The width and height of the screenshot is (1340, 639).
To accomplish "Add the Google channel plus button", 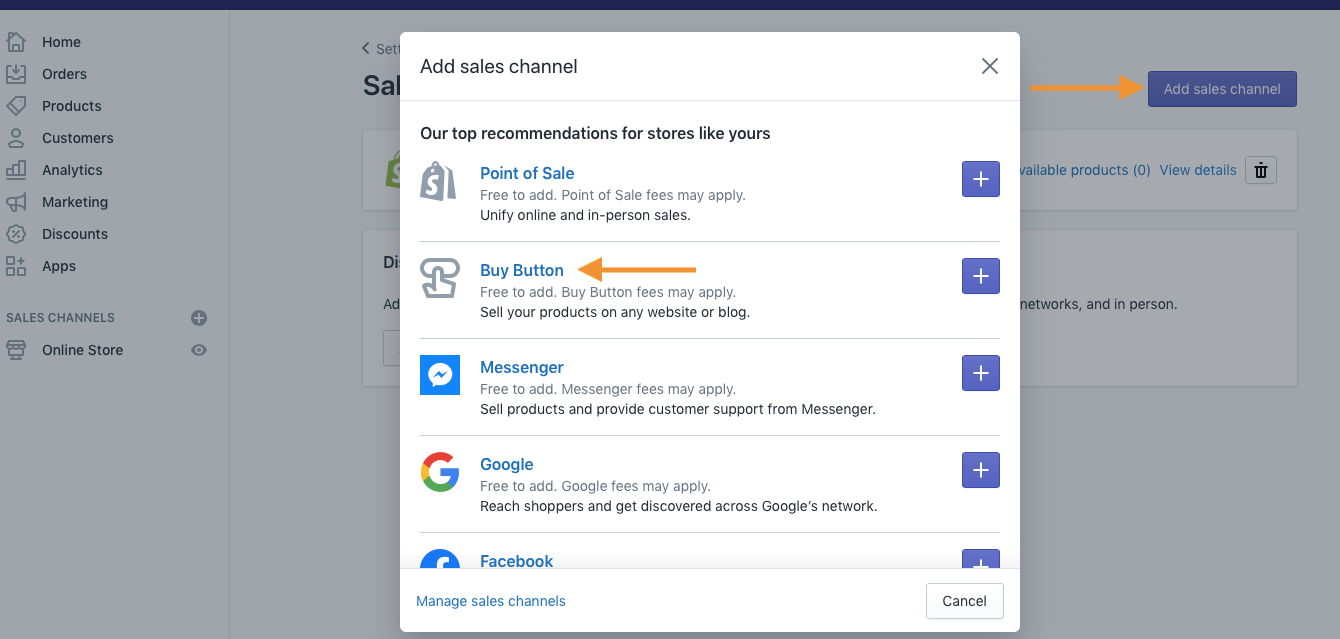I will [x=980, y=470].
